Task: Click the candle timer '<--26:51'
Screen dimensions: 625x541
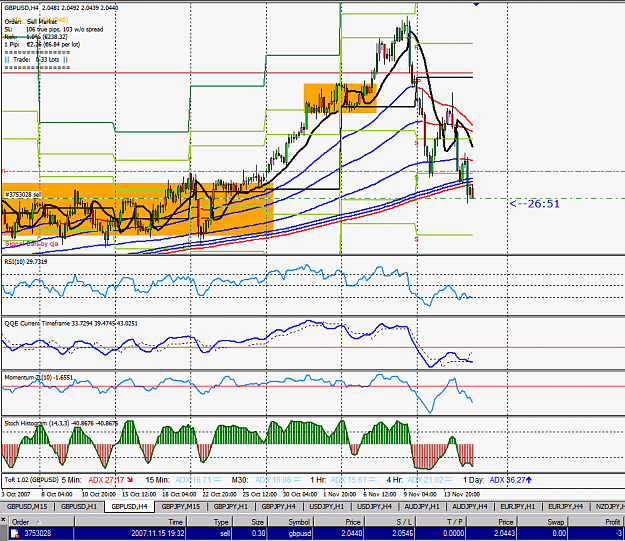Action: [535, 204]
